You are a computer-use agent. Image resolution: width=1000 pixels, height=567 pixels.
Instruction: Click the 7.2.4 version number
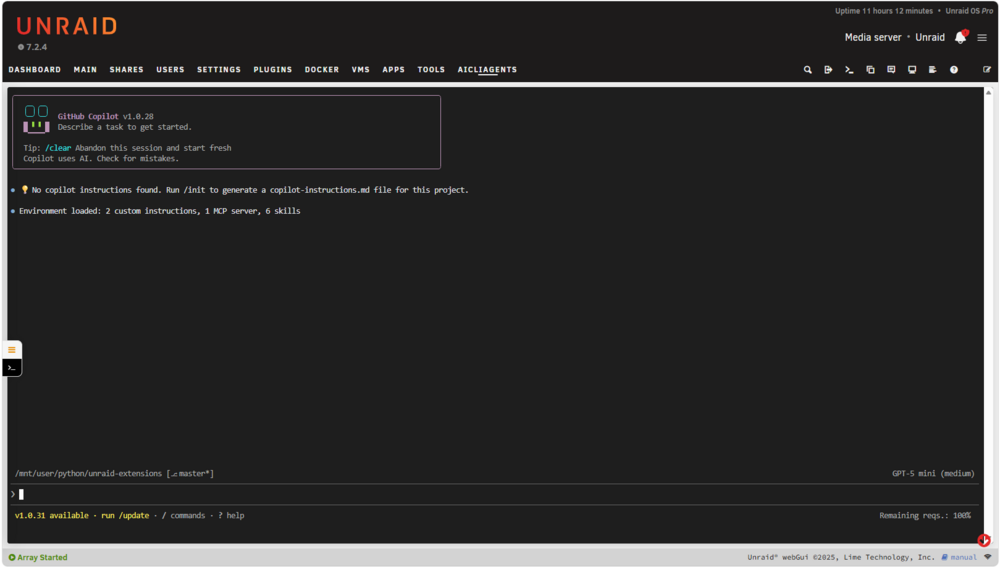pyautogui.click(x=36, y=47)
